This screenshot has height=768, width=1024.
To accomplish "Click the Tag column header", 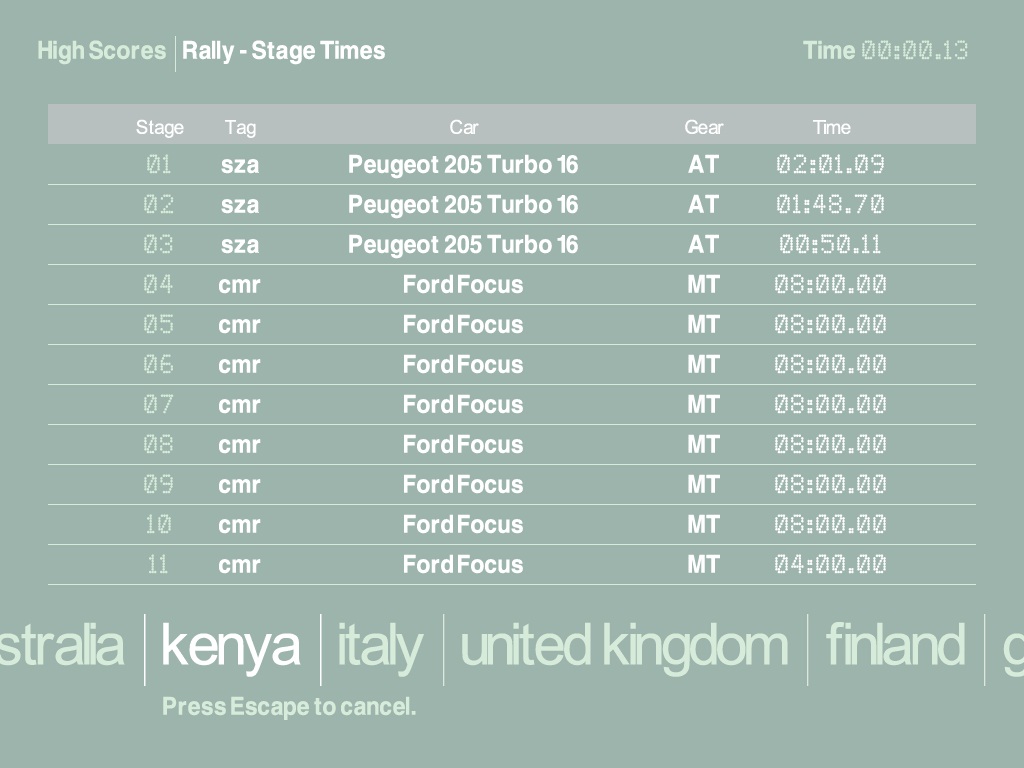I will [x=240, y=127].
